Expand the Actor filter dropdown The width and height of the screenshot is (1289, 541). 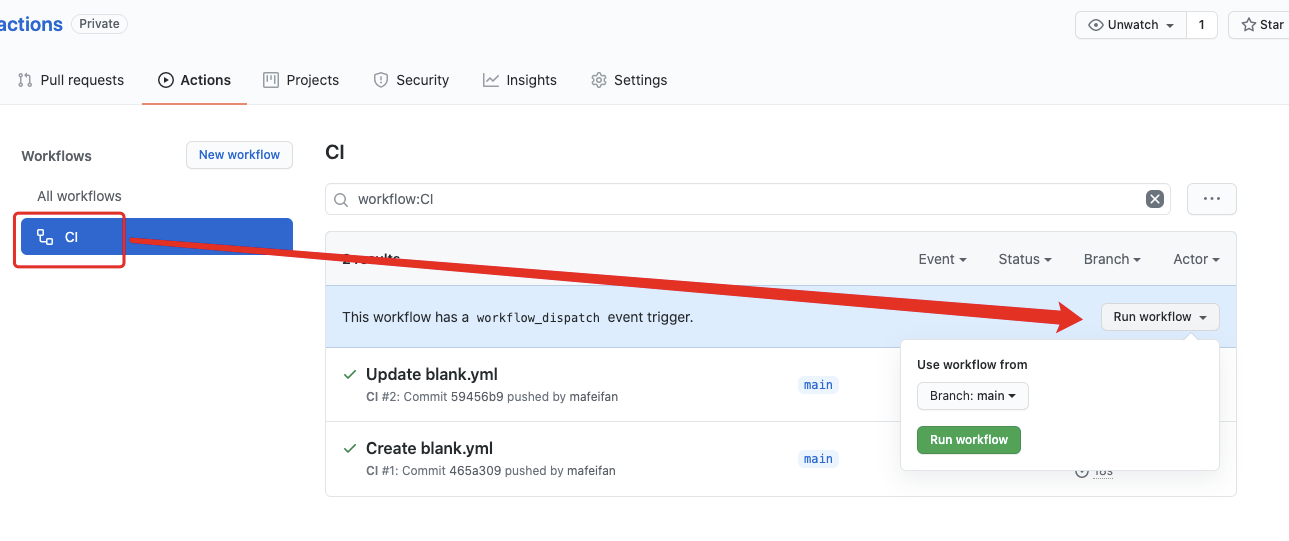tap(1196, 259)
